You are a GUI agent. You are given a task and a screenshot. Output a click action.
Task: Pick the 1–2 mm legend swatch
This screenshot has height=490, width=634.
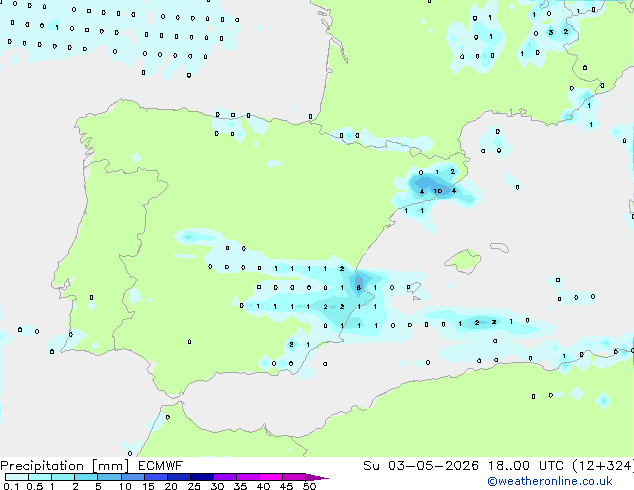pyautogui.click(x=63, y=477)
